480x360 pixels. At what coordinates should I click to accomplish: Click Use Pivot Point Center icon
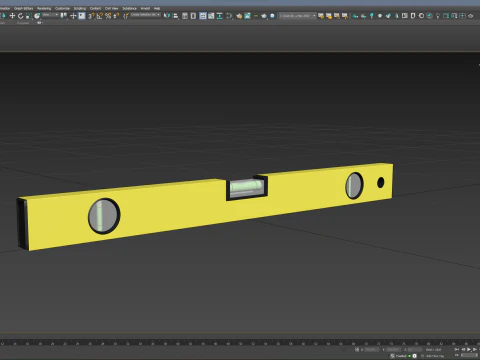pos(64,16)
